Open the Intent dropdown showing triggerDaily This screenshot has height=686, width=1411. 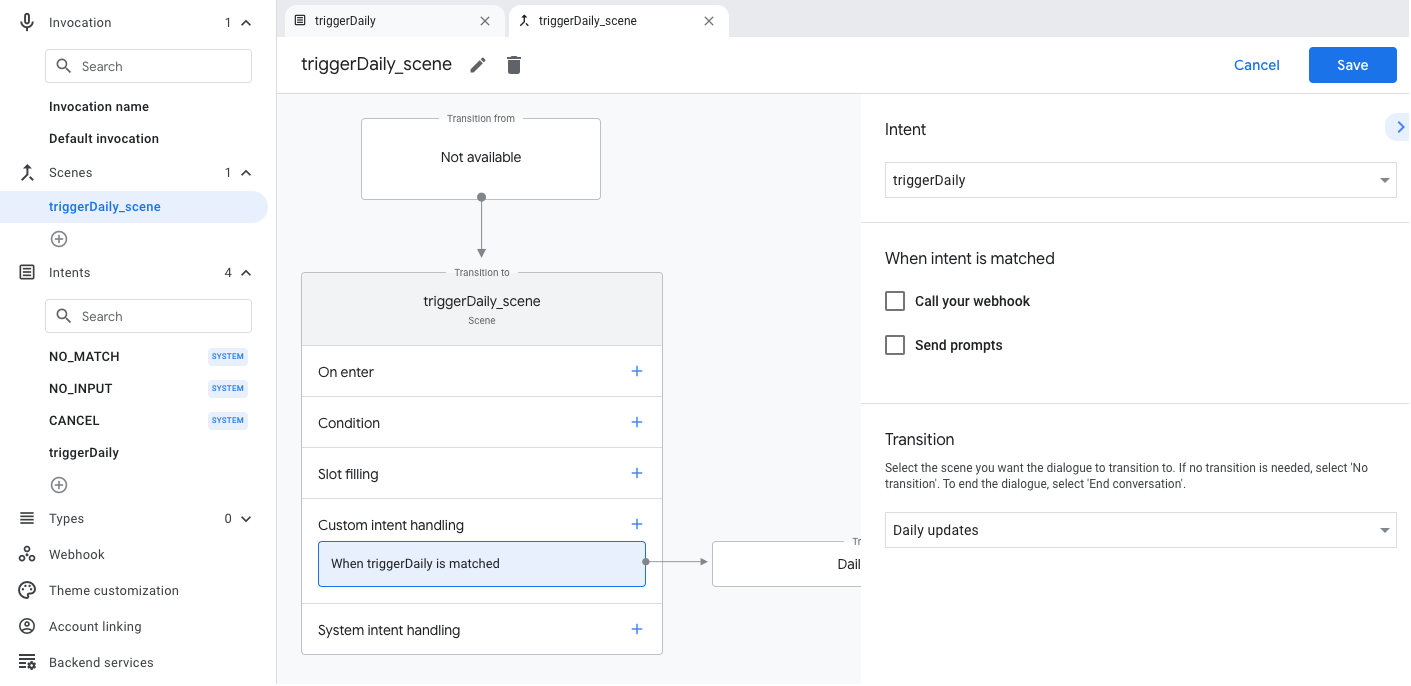point(1140,180)
